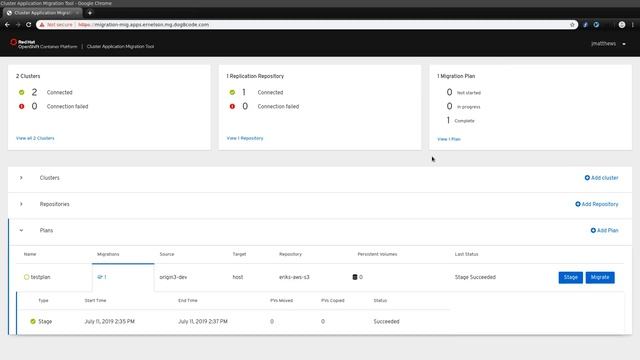Viewport: 640px width, 360px height.
Task: Click the browser address bar
Action: (306, 25)
